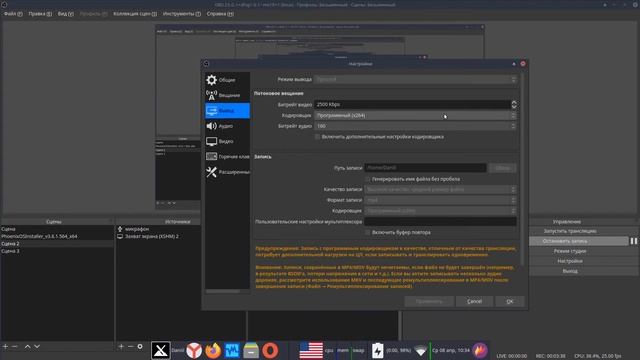Open the recording quality dropdown
This screenshot has height=360, width=640.
coord(440,189)
